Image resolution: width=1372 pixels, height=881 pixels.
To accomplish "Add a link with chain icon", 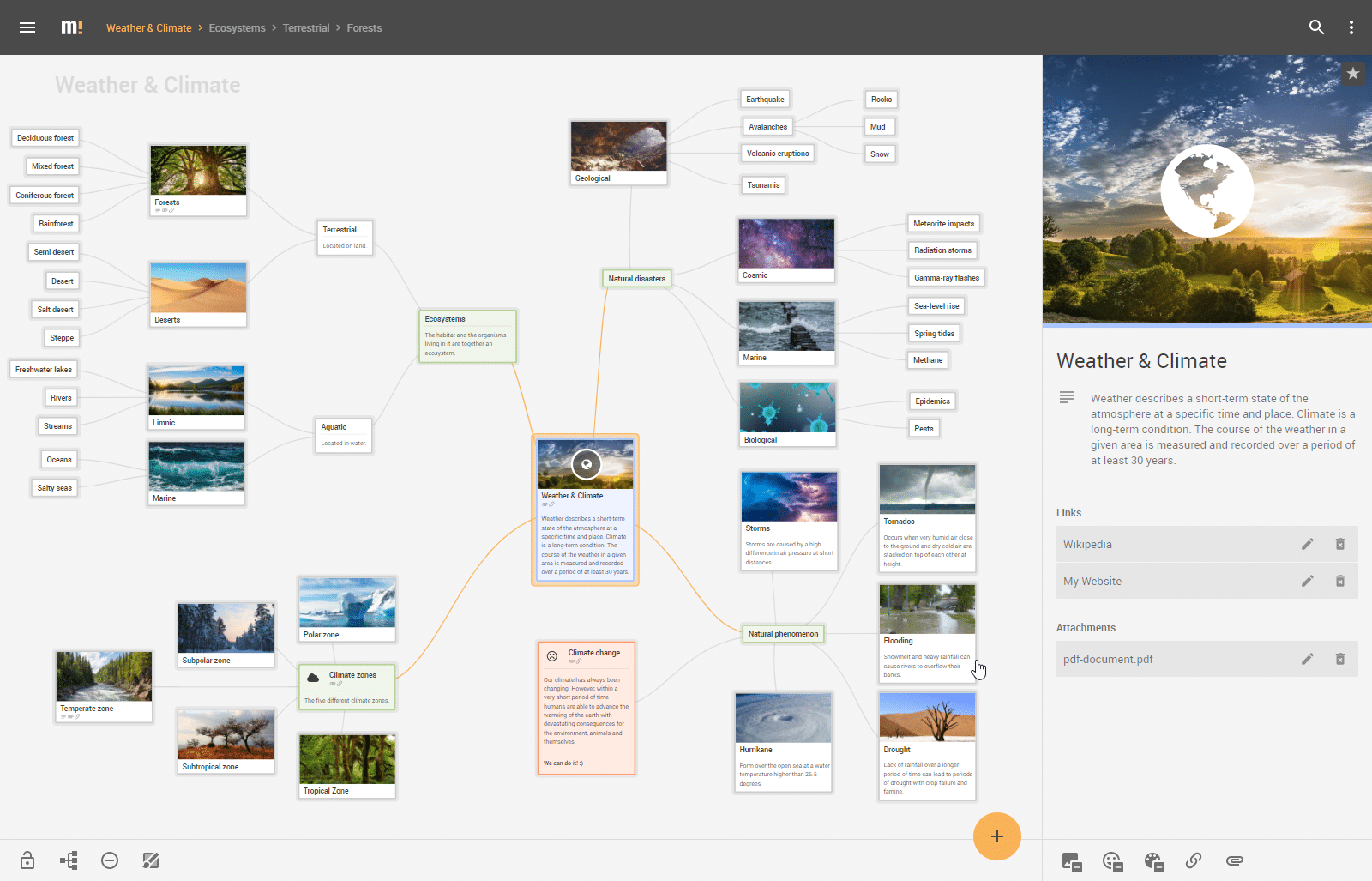I will click(1194, 860).
